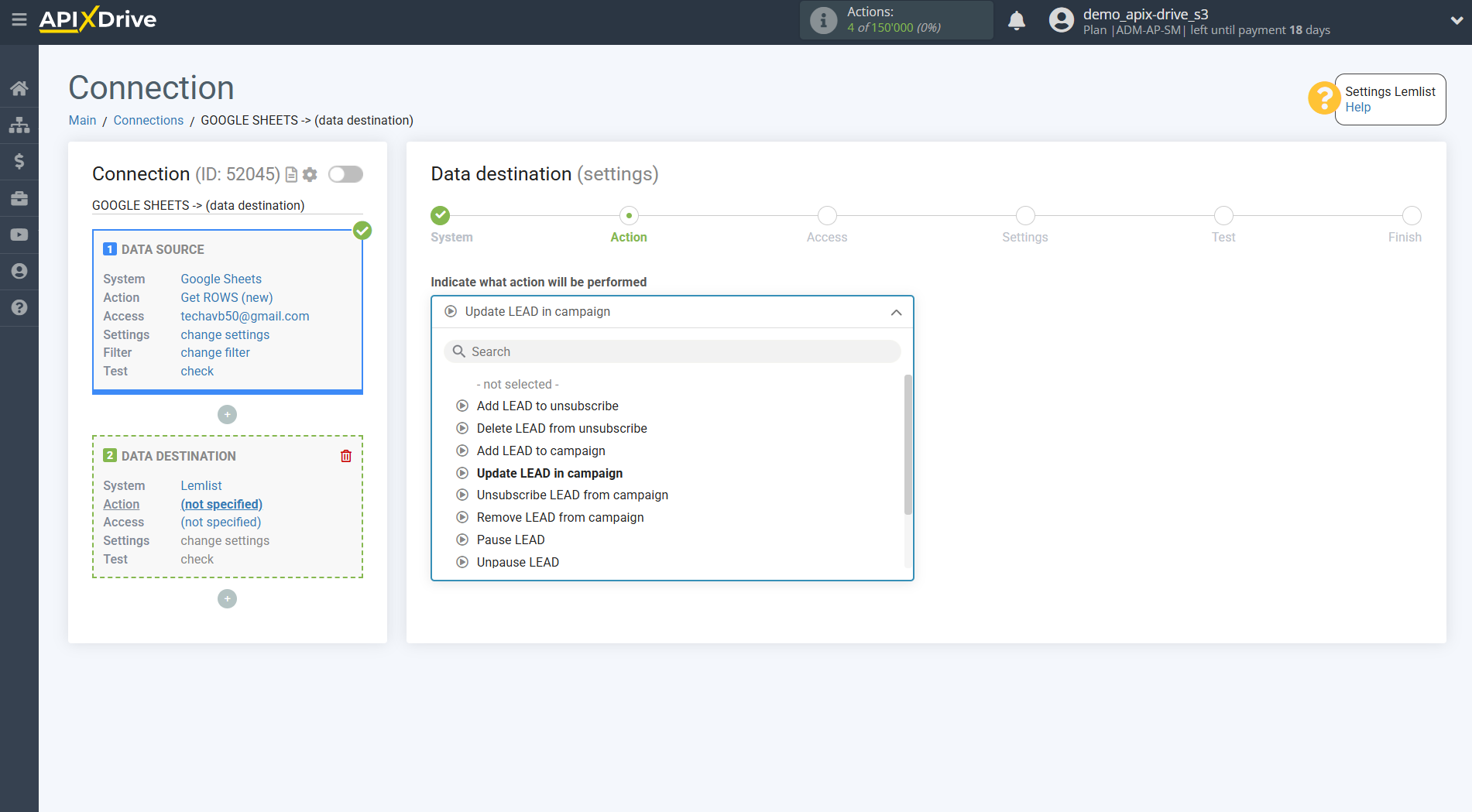Screen dimensions: 1472x812
Task: Click 'change filter' in Data Source
Action: point(215,352)
